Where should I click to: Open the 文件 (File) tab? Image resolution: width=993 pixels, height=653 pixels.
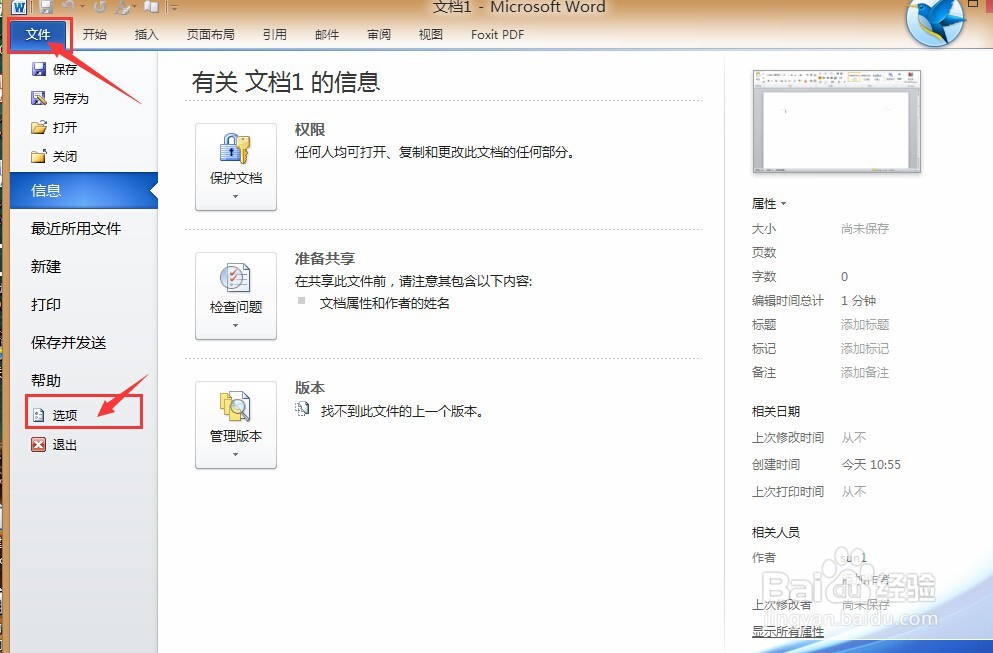click(x=38, y=34)
